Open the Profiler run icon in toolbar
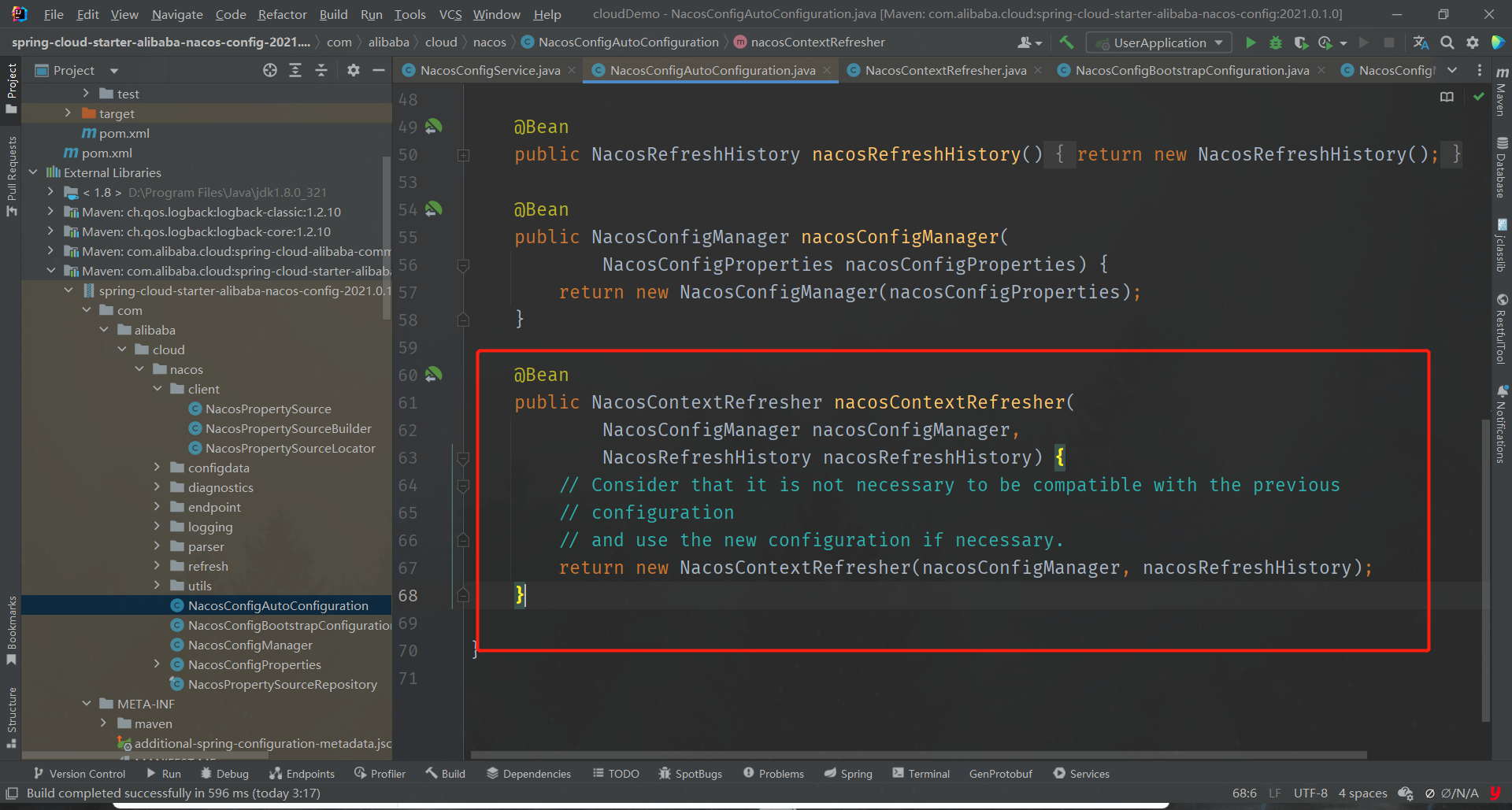The width and height of the screenshot is (1512, 810). 1325,43
